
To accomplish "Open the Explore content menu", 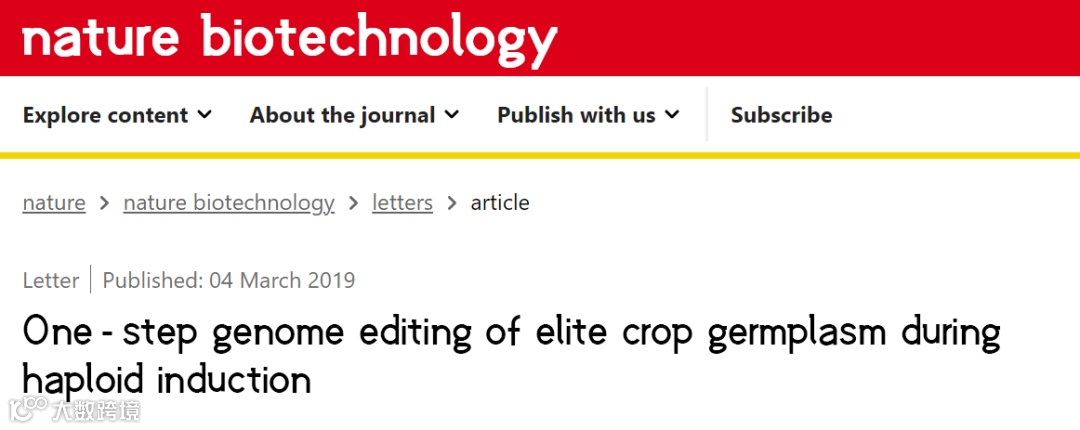I will [105, 115].
